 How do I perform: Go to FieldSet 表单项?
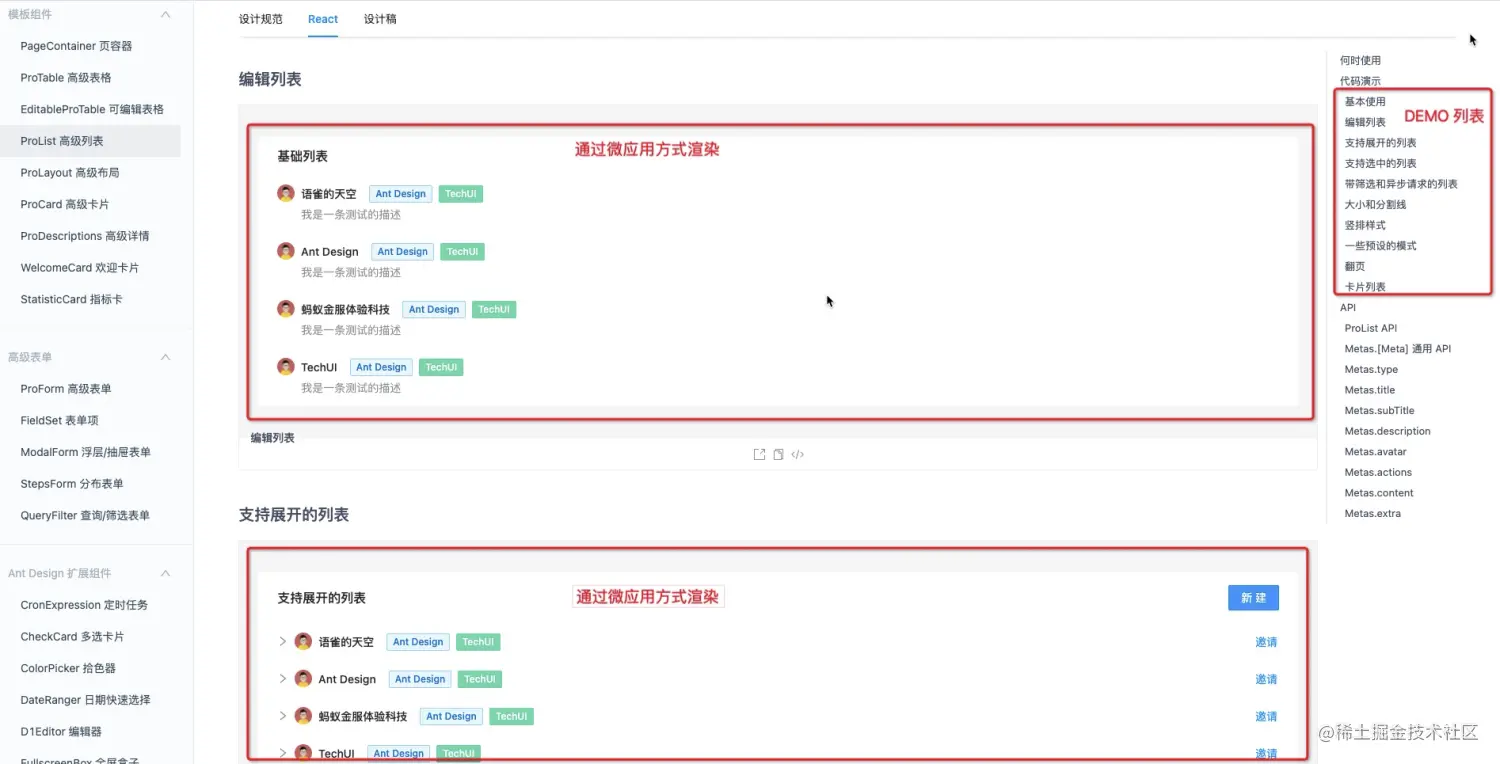[x=59, y=420]
